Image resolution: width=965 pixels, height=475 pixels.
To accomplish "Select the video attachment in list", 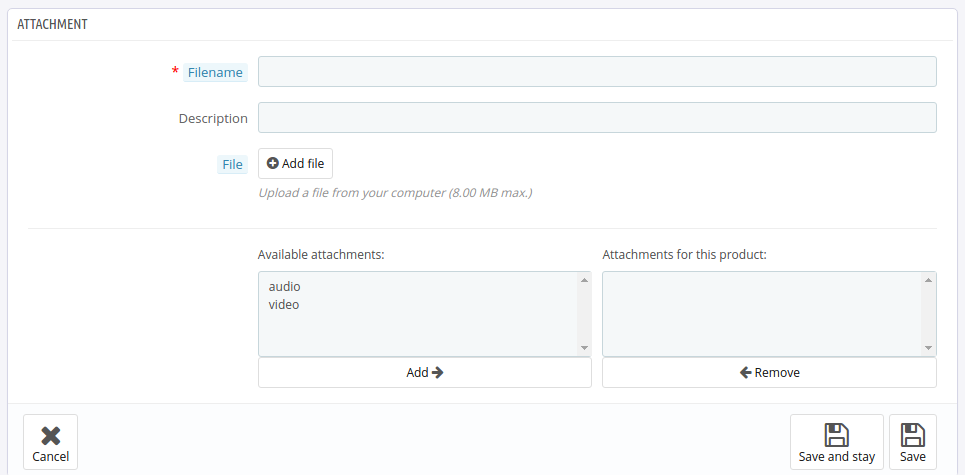I will [284, 305].
